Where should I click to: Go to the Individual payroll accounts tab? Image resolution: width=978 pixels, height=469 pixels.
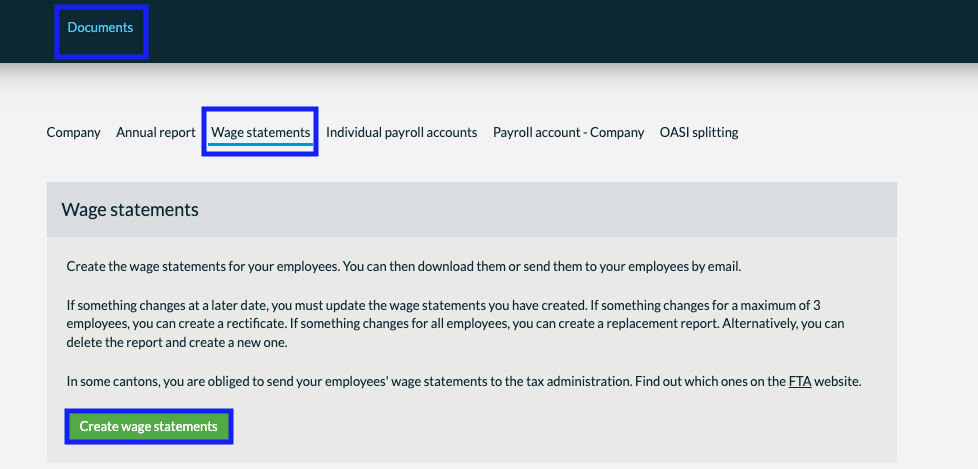[402, 132]
